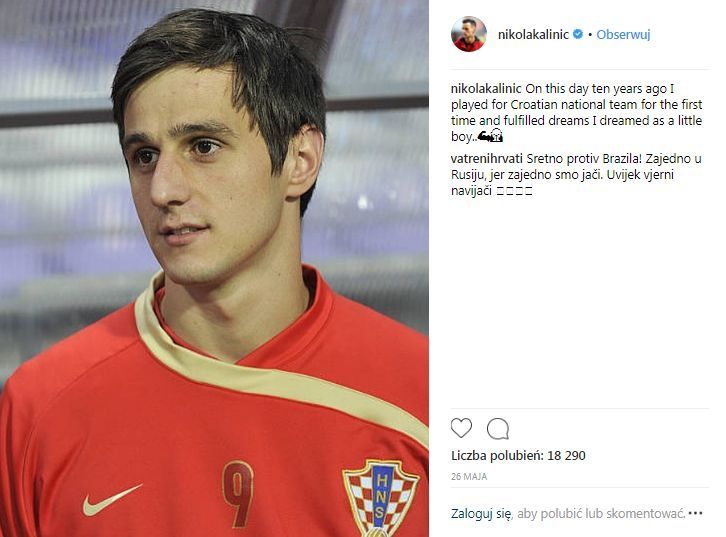Click the number 9 on the jersey

238,493
